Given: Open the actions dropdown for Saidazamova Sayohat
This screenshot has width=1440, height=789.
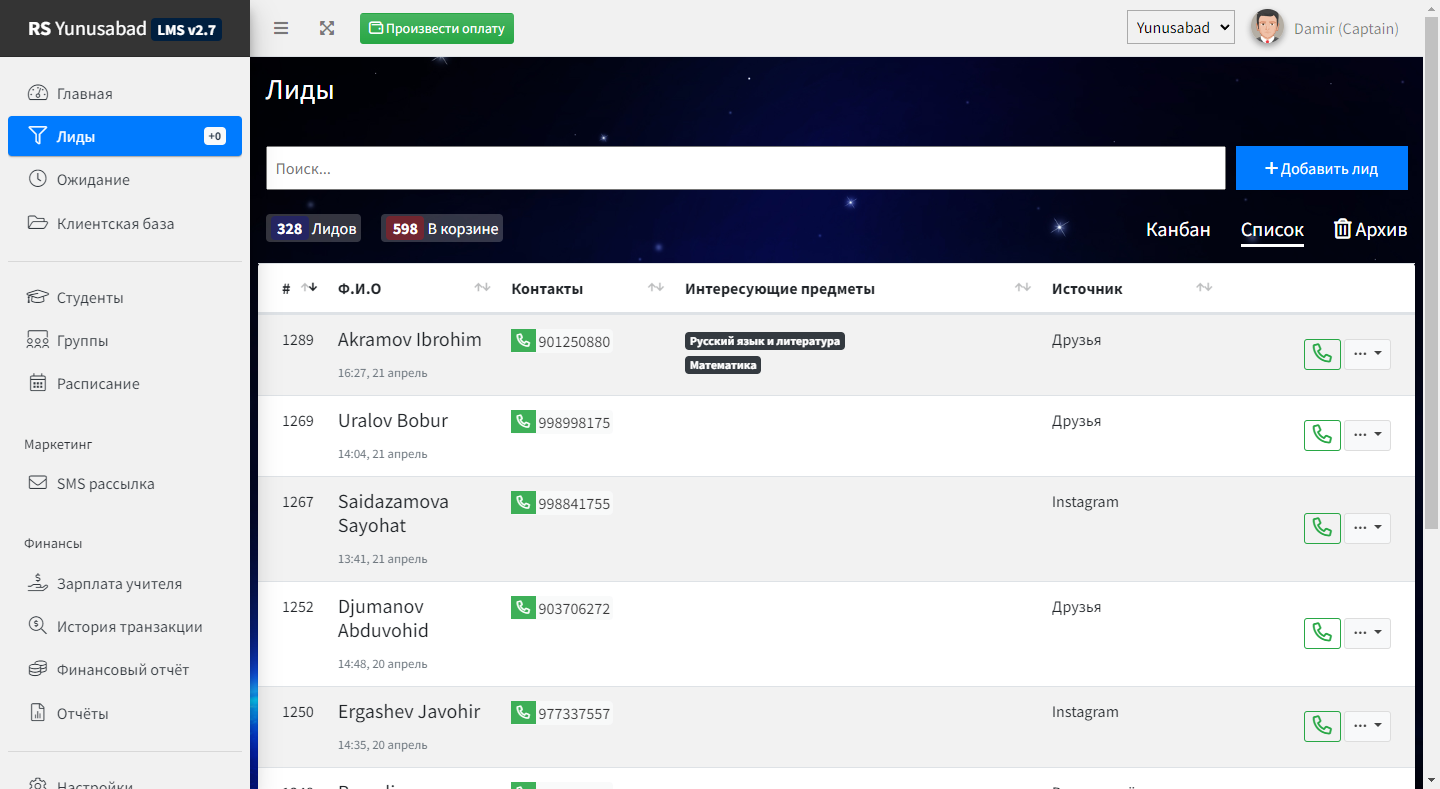Looking at the screenshot, I should [x=1367, y=528].
